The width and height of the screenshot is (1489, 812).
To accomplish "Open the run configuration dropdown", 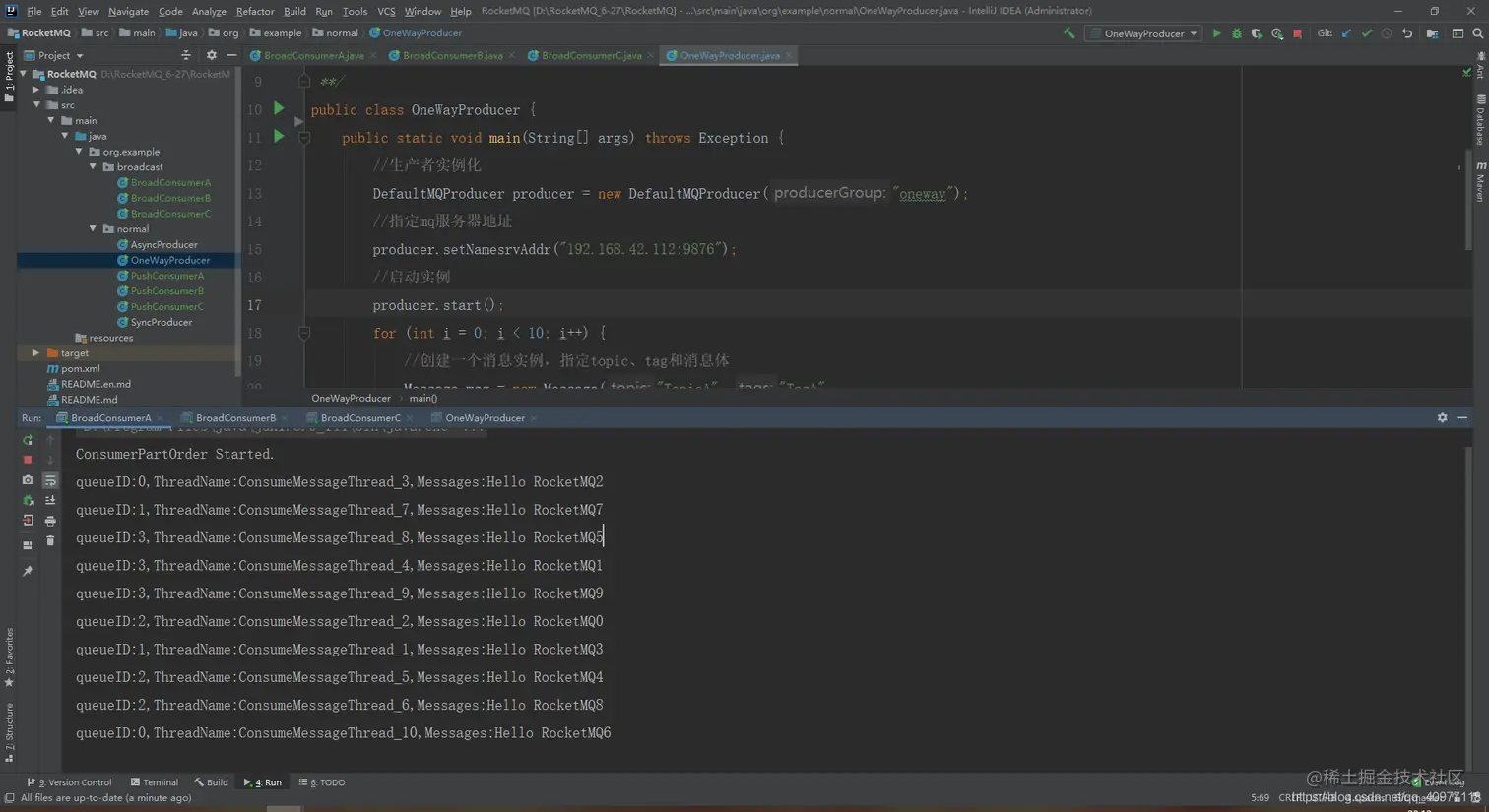I will pos(1142,33).
